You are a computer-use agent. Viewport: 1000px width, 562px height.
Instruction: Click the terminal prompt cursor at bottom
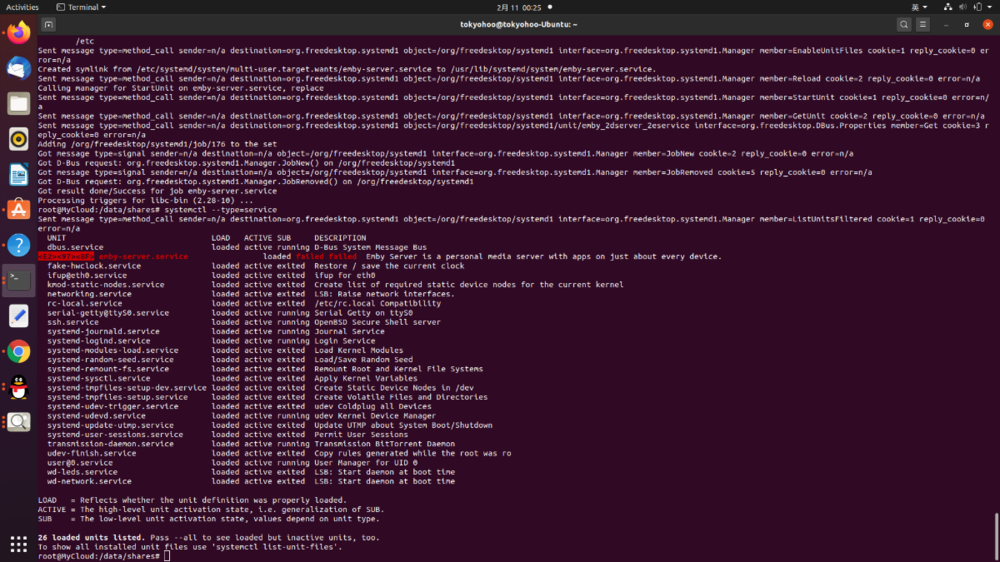pos(167,556)
